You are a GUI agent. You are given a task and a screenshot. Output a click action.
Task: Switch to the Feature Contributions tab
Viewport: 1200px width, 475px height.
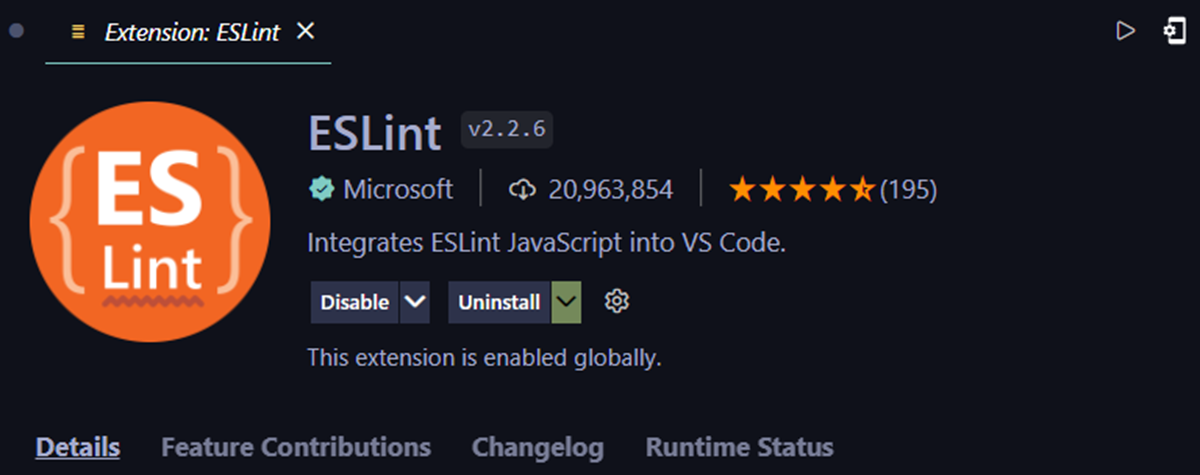[x=296, y=446]
